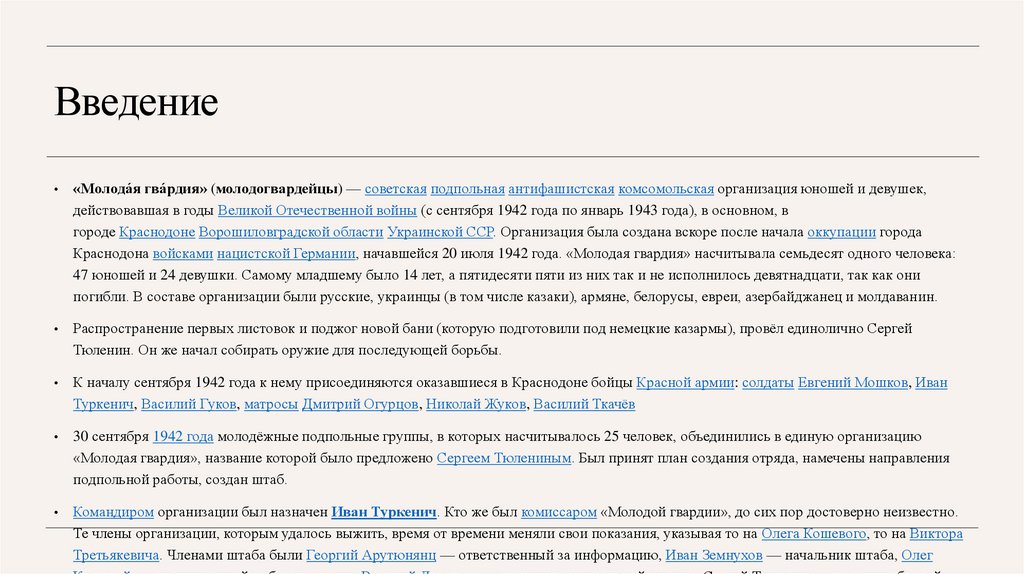Open the '1942 года' date link
Screen dimensions: 1024x574
183,436
